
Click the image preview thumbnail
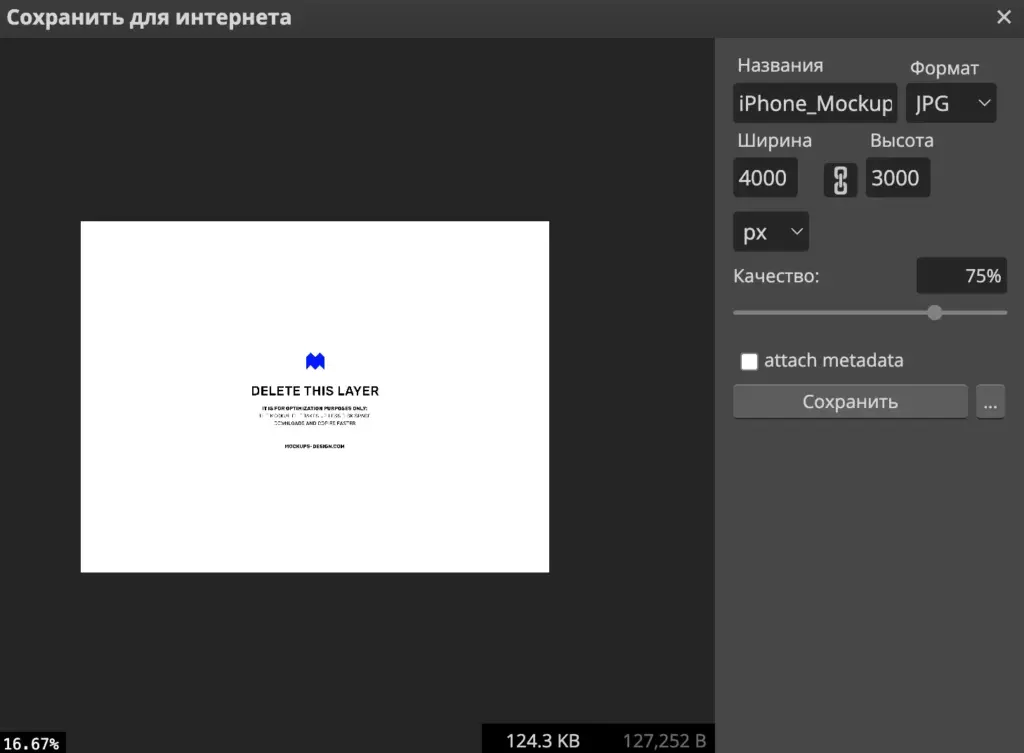(x=315, y=397)
